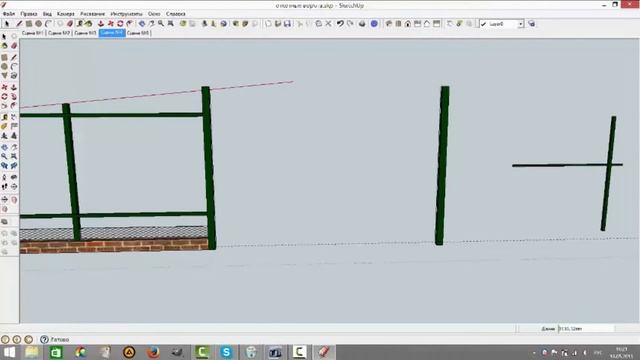This screenshot has width=640, height=360.
Task: Click the Redo arrow icon
Action: point(350,24)
